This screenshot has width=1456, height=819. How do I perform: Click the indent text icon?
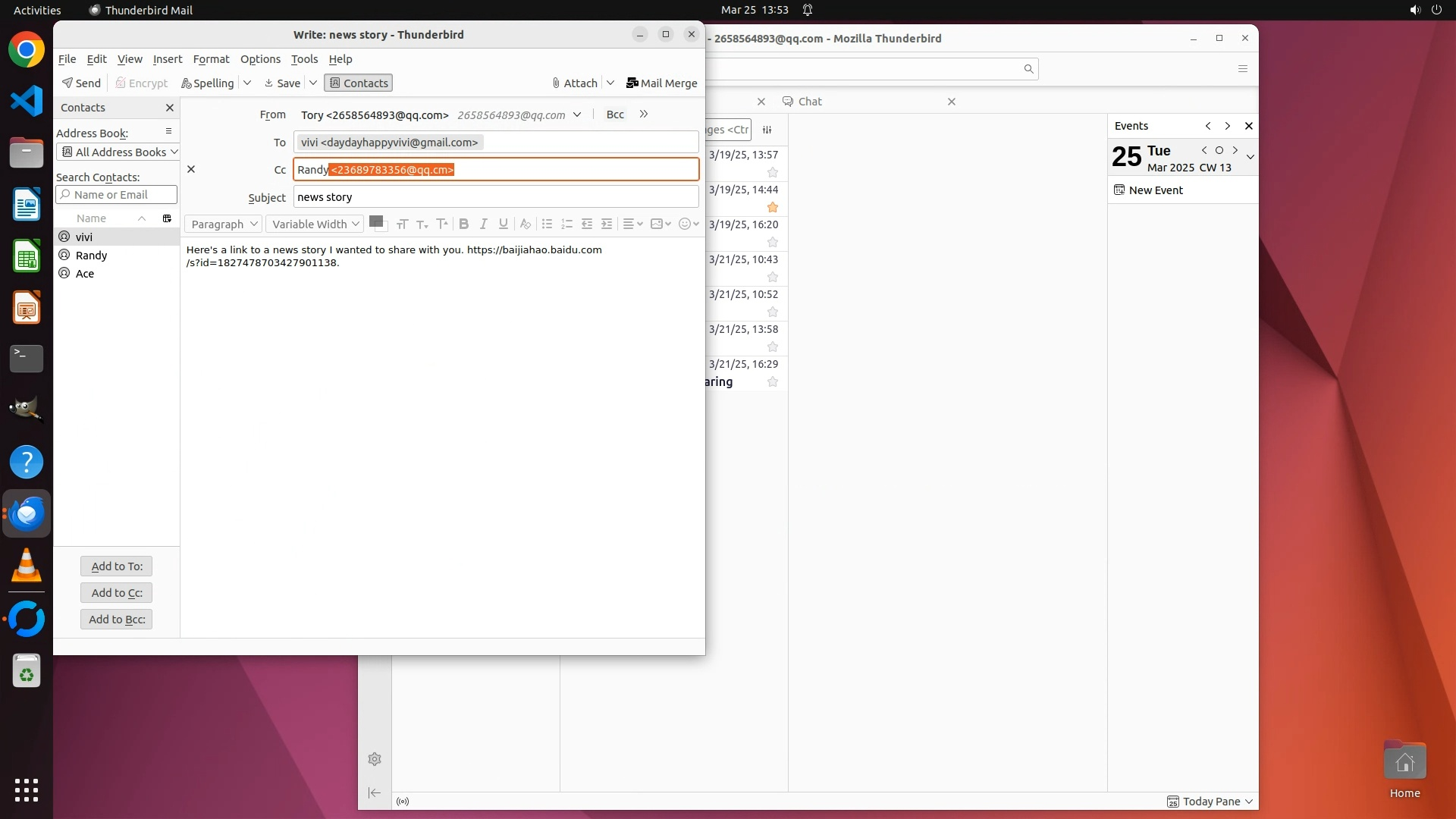tap(607, 224)
